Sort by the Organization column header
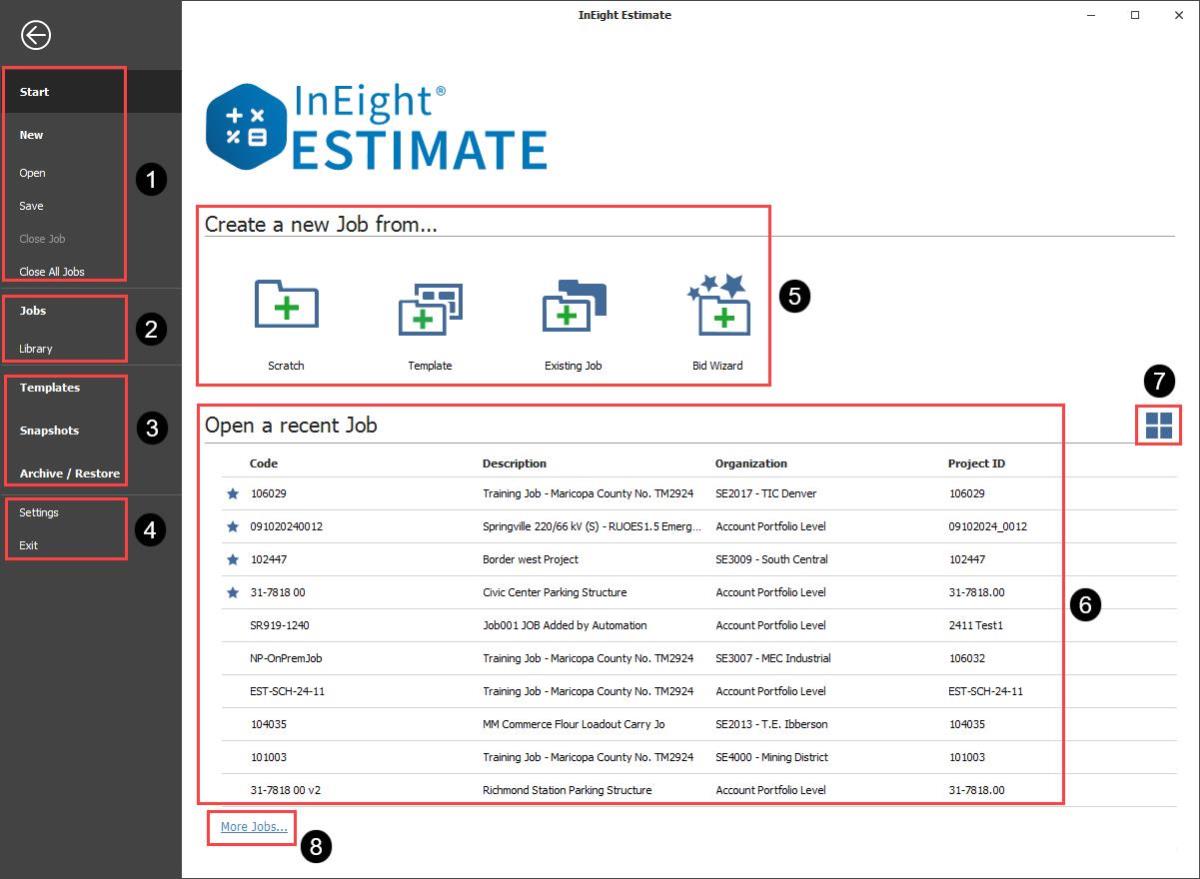The height and width of the screenshot is (879, 1200). [x=751, y=463]
